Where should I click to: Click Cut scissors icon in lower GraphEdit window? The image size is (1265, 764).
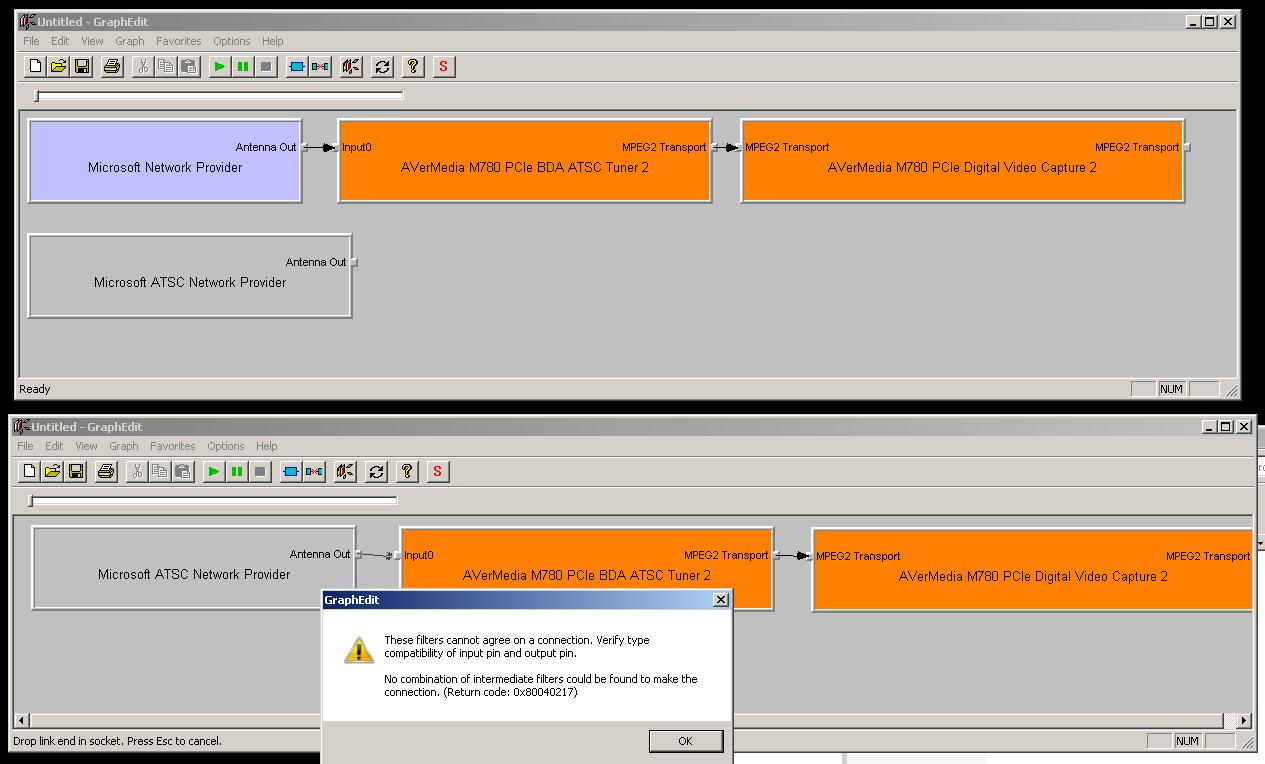coord(136,471)
